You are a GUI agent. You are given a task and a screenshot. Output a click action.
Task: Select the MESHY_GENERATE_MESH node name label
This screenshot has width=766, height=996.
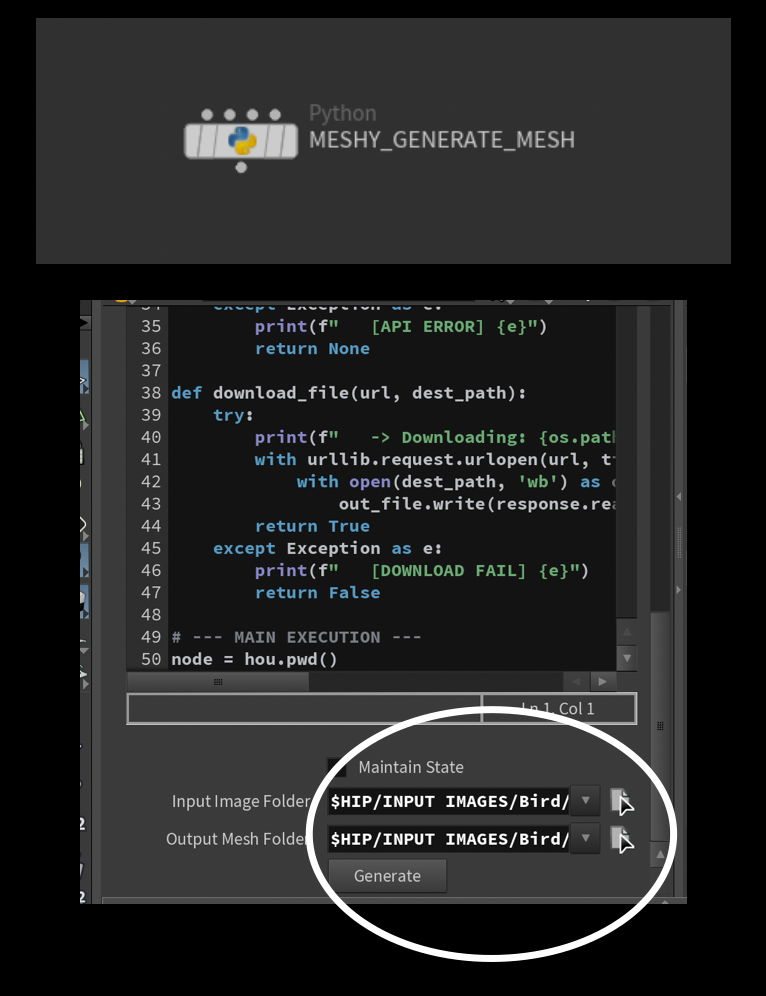coord(442,140)
